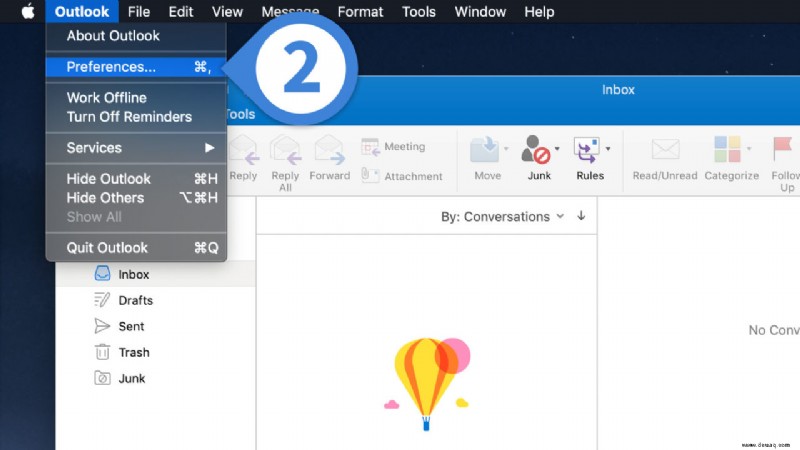Click the Forward icon

(330, 151)
